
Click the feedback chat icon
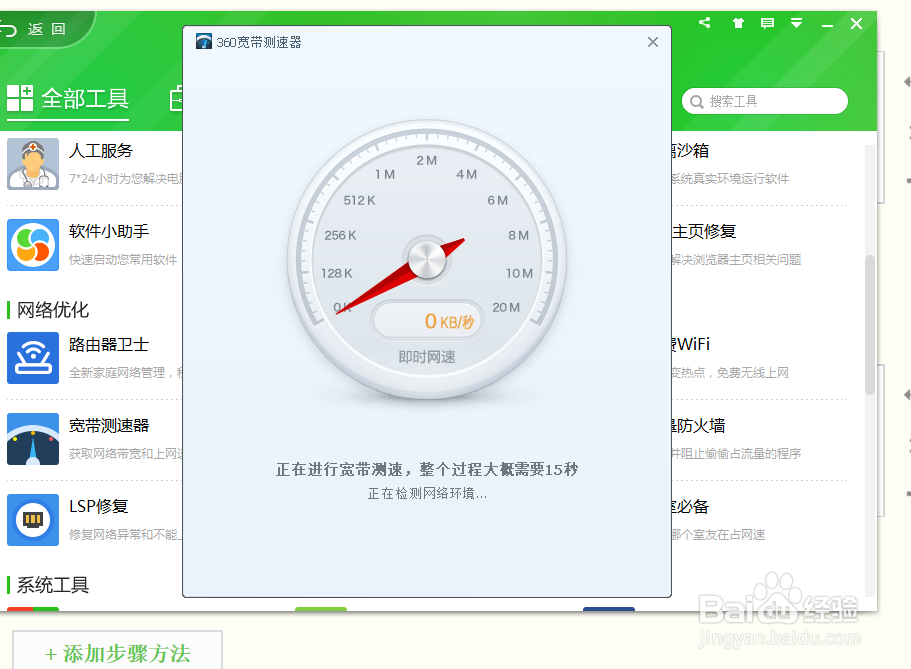tap(766, 22)
